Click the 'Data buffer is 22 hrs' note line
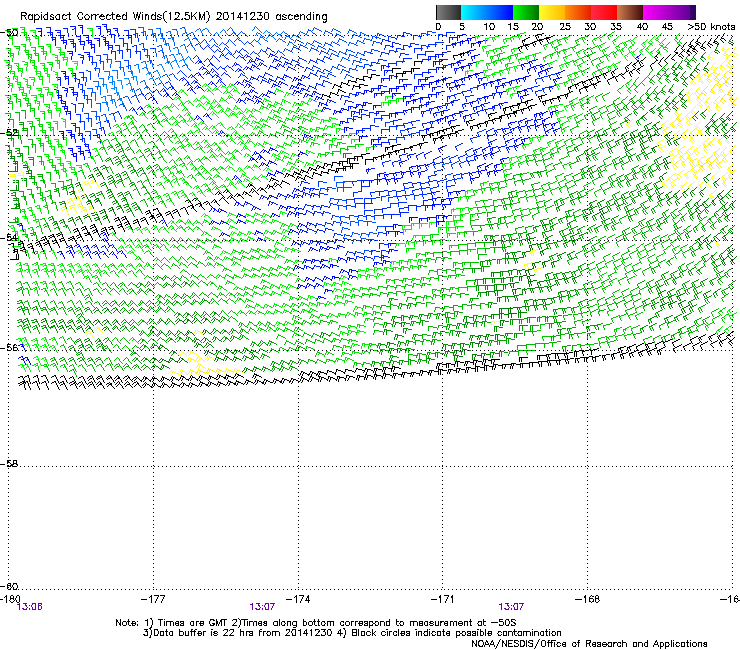This screenshot has height=650, width=740. [352, 633]
